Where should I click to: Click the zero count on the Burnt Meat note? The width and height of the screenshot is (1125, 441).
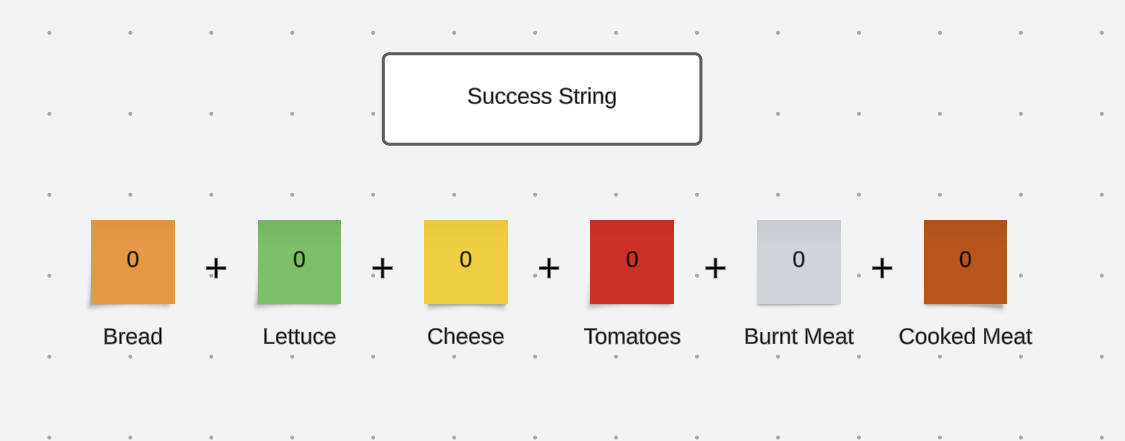(799, 260)
